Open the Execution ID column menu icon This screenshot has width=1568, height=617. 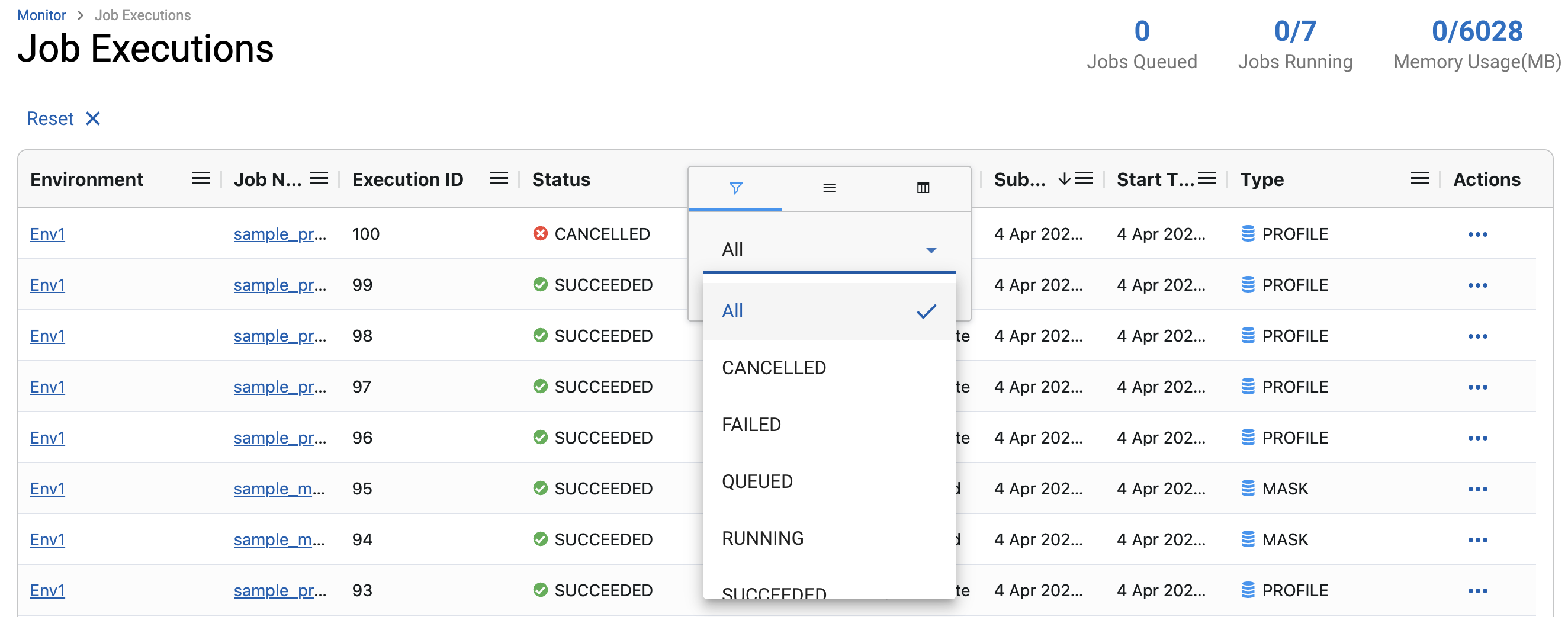499,179
